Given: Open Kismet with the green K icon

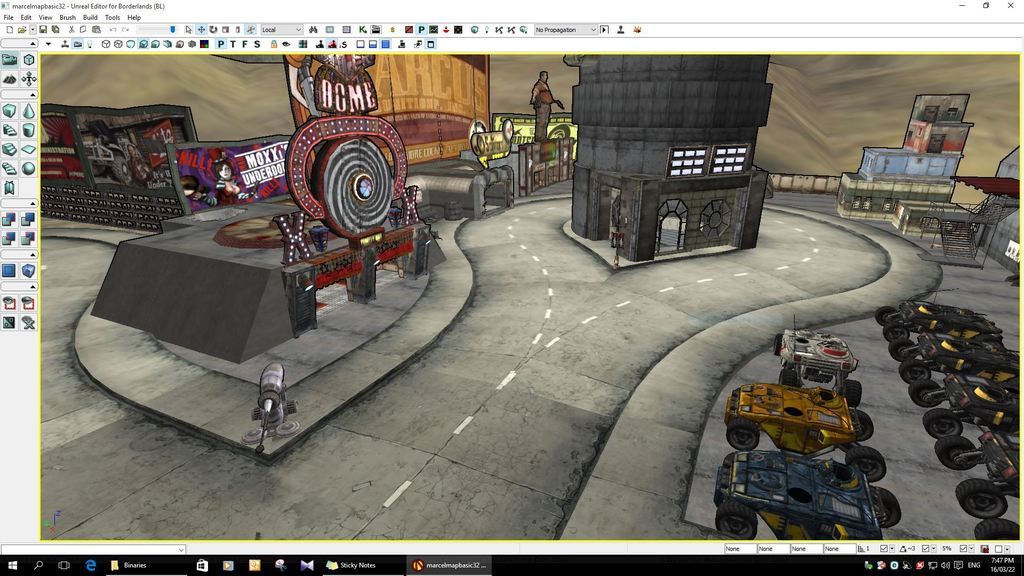Looking at the screenshot, I should coord(362,29).
